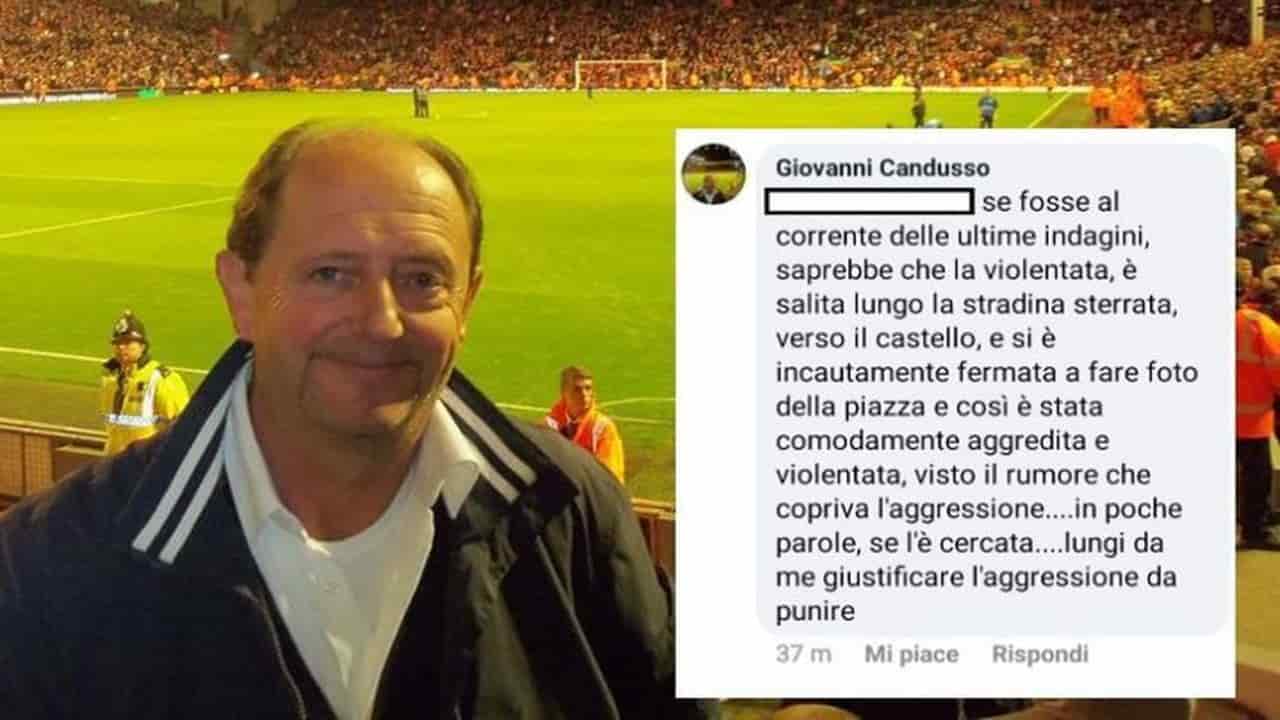The width and height of the screenshot is (1280, 720).
Task: Select the blanked-out tagged name box
Action: 869,202
